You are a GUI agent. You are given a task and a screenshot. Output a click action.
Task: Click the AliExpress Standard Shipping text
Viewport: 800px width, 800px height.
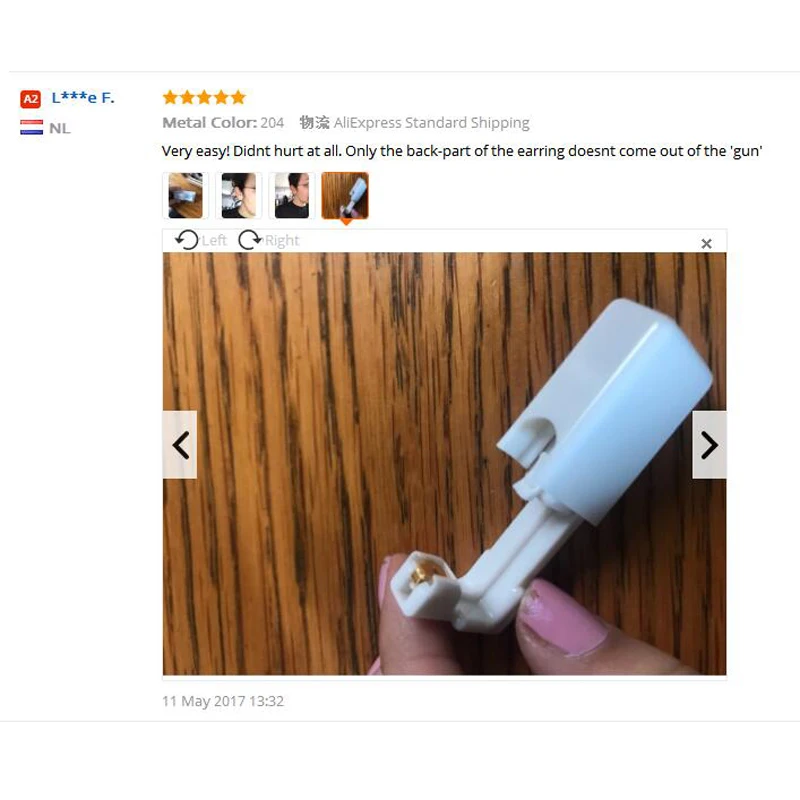coord(432,123)
